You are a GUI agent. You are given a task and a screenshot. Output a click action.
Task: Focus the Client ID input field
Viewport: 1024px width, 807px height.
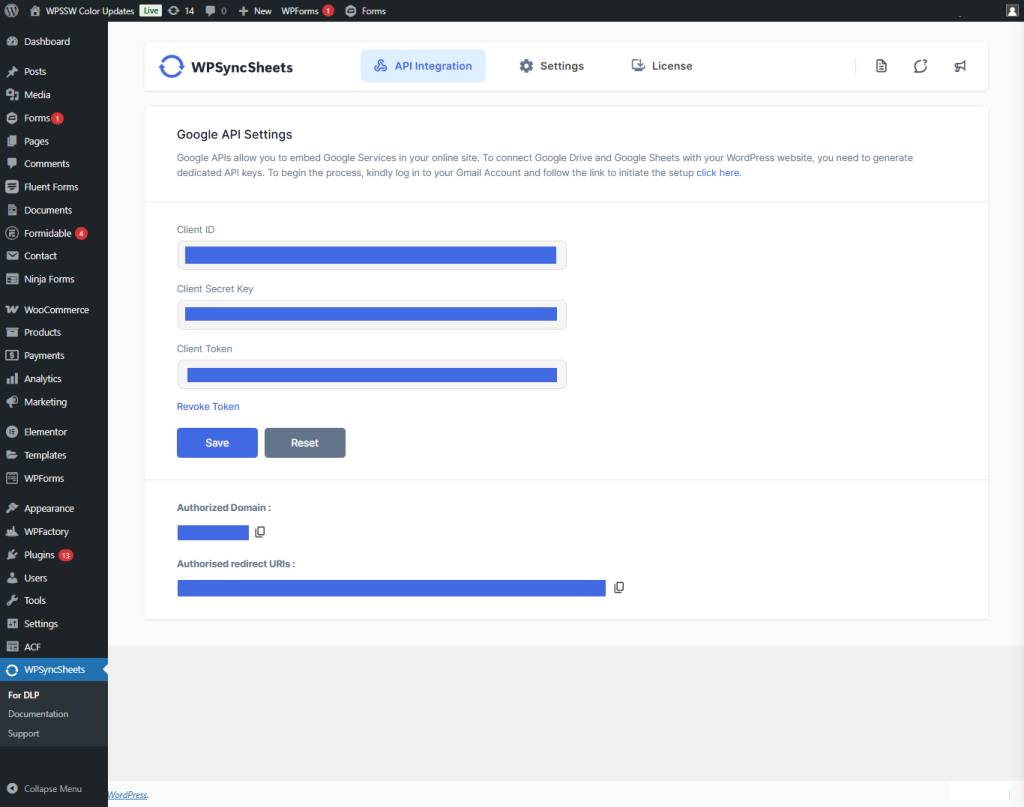(x=372, y=255)
